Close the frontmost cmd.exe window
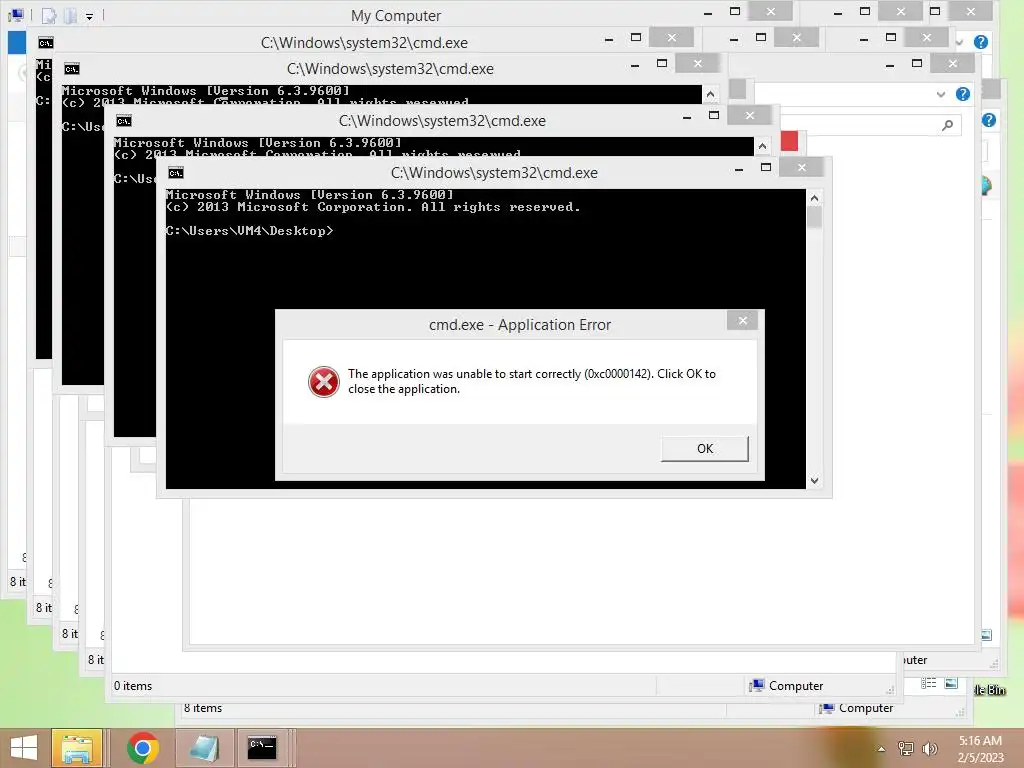Image resolution: width=1024 pixels, height=768 pixels. point(801,168)
